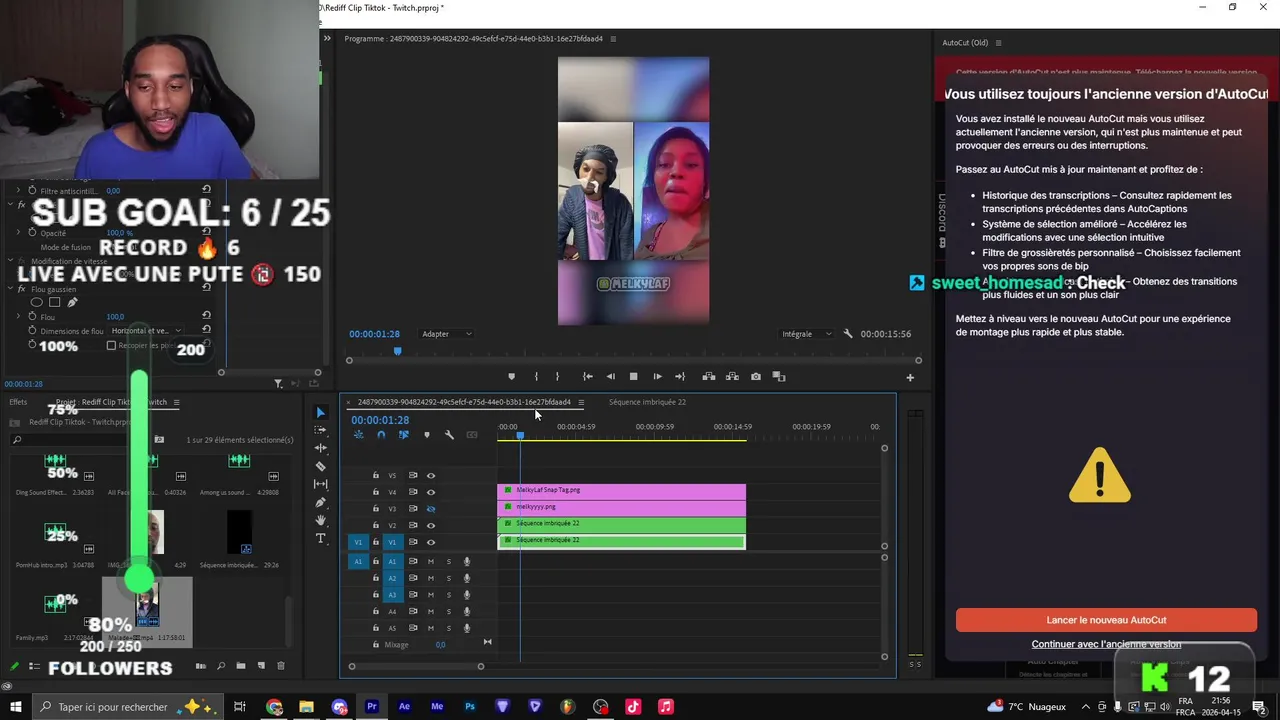
Task: Click the Extract button in Program monitor
Action: click(731, 377)
